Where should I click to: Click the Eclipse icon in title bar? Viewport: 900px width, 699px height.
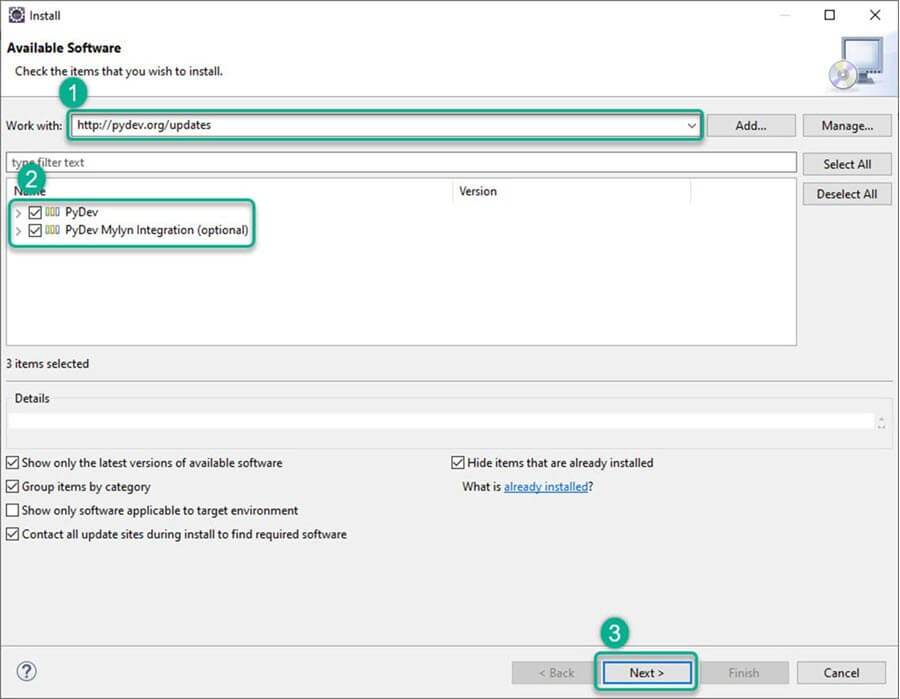(x=16, y=15)
